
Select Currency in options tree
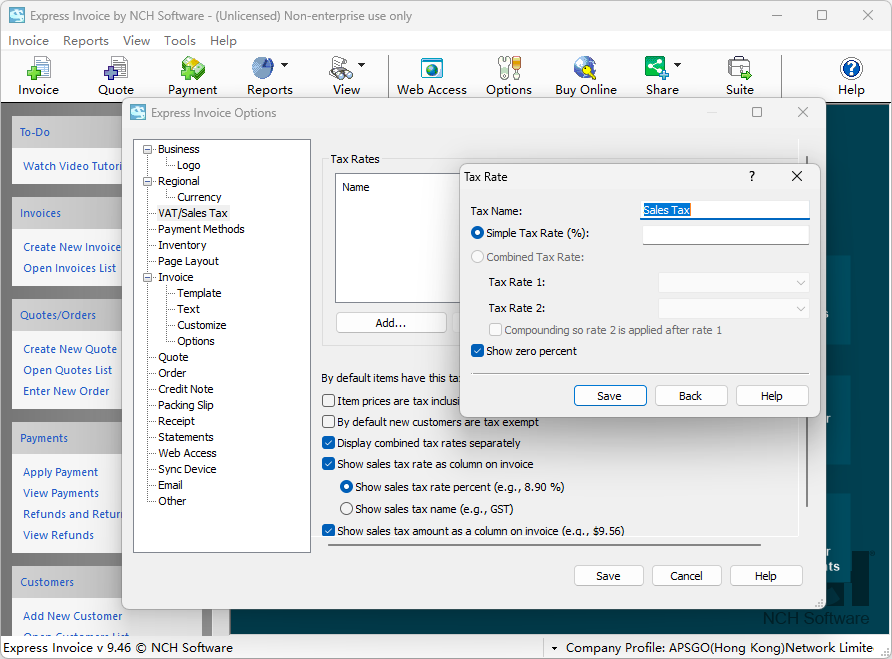pyautogui.click(x=199, y=197)
